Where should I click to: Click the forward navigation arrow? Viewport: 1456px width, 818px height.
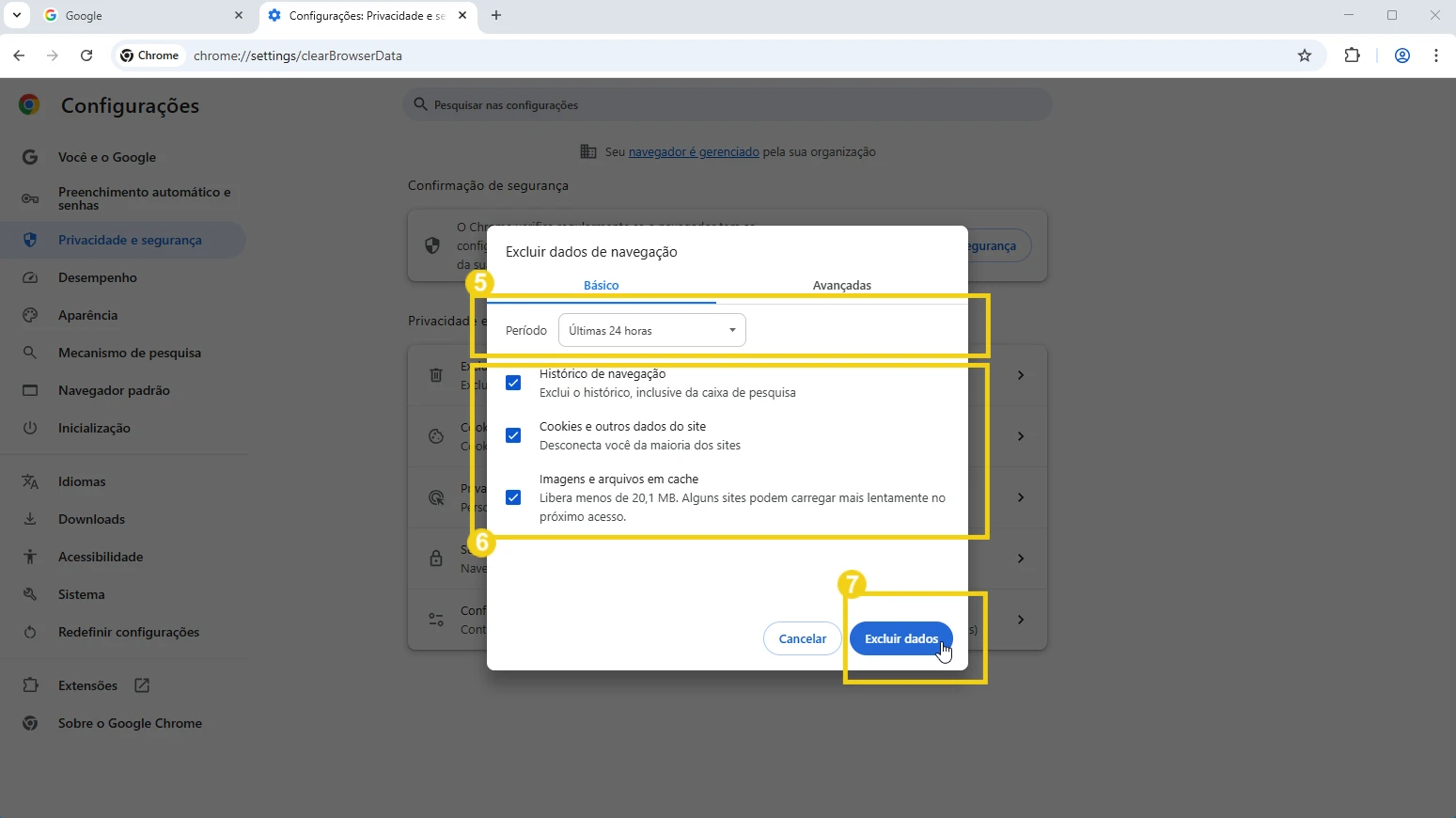[53, 55]
